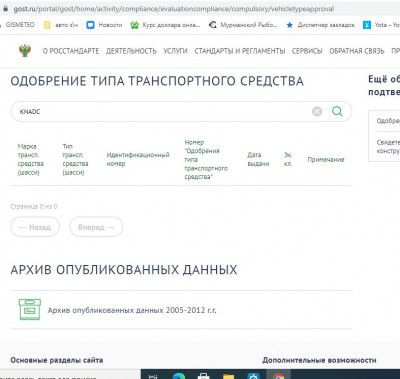
Task: Click the Дополнительные возможности heading
Action: click(319, 360)
